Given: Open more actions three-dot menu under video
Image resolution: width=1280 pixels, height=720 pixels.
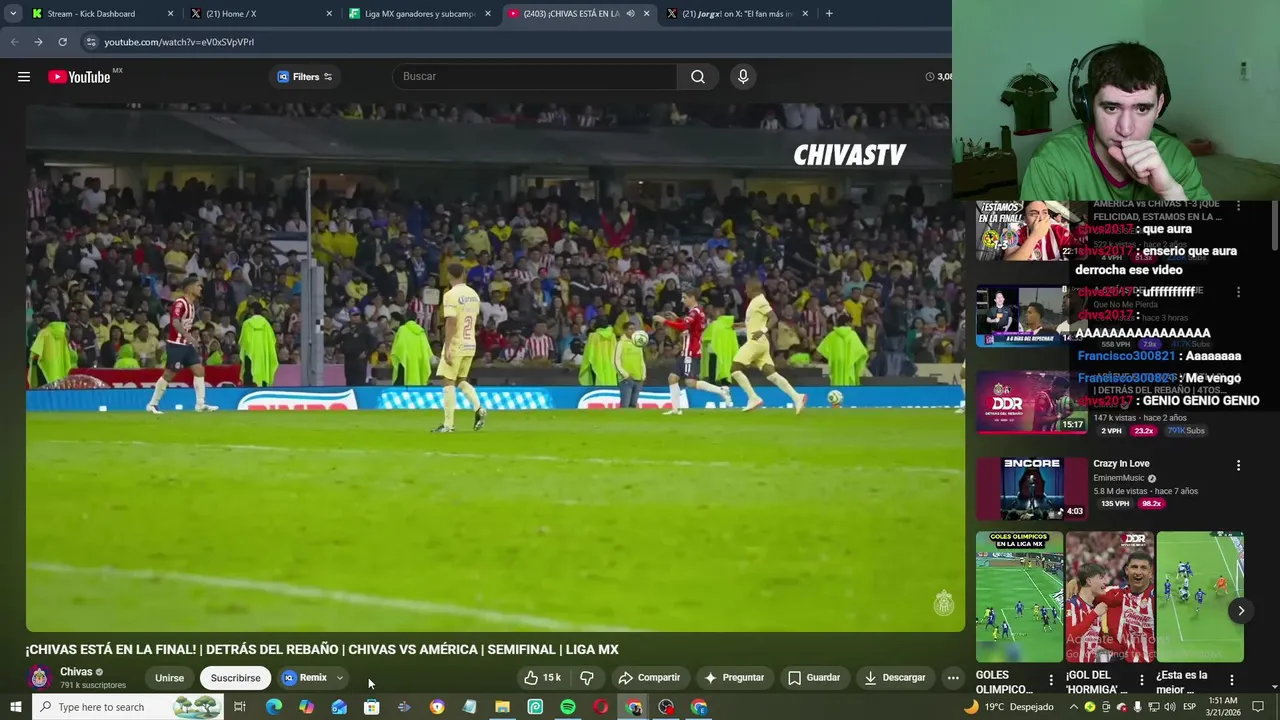Looking at the screenshot, I should coord(953,678).
